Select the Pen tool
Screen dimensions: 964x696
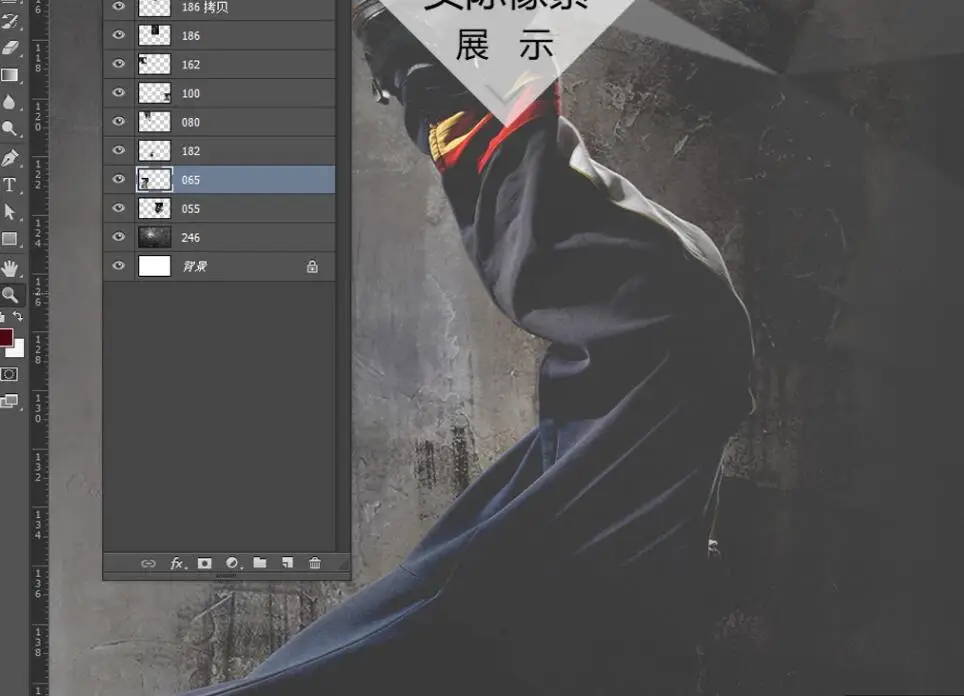pos(10,158)
